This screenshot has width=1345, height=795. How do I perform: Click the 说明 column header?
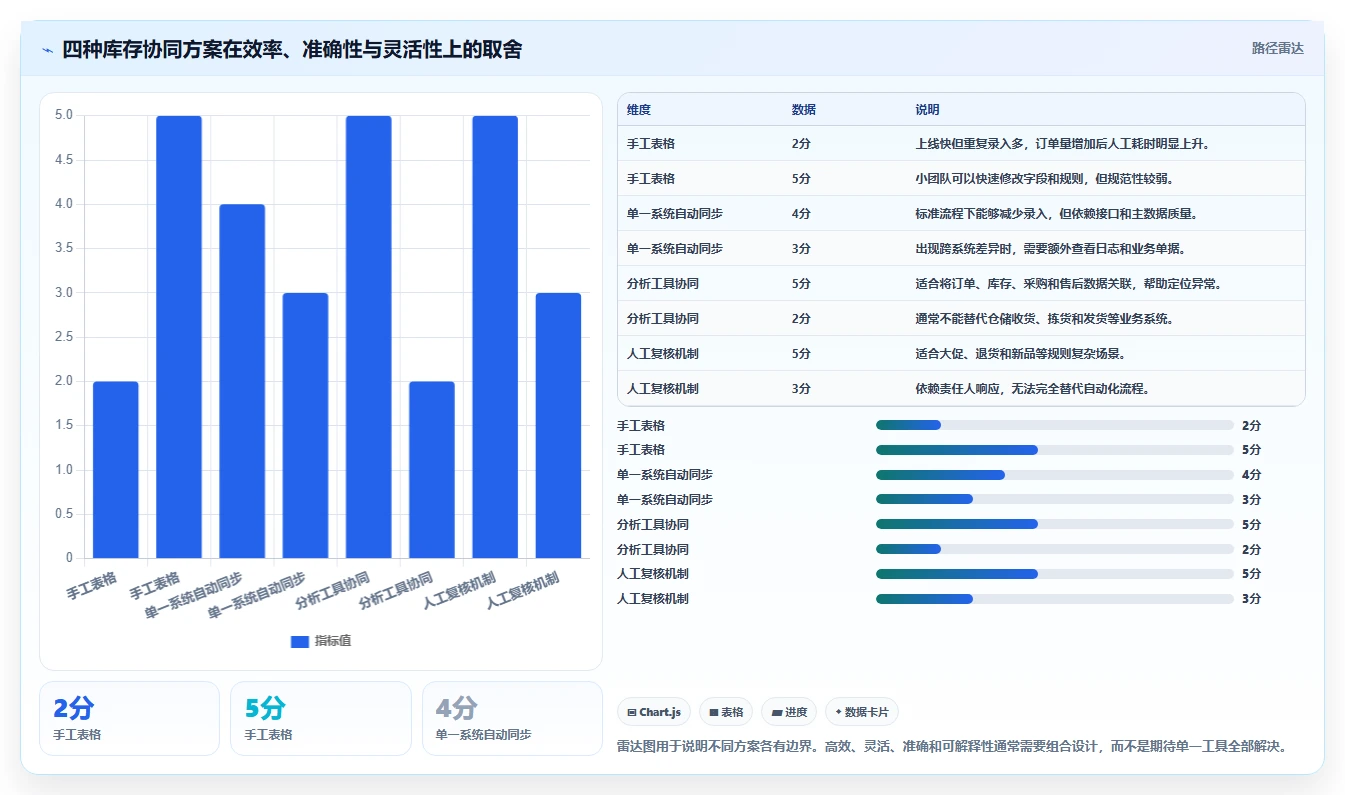tap(927, 110)
